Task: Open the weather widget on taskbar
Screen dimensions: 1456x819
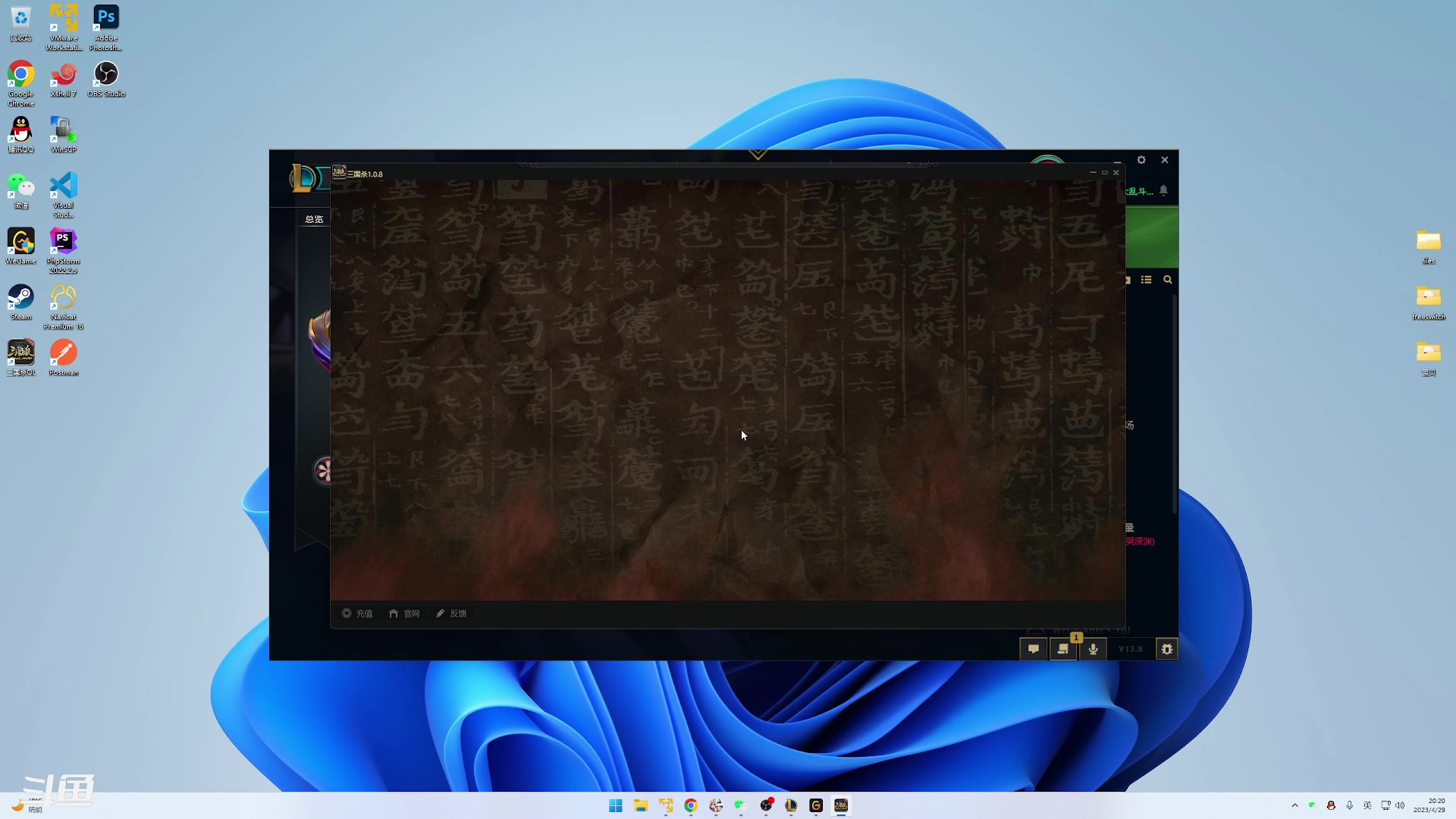Action: (x=27, y=805)
